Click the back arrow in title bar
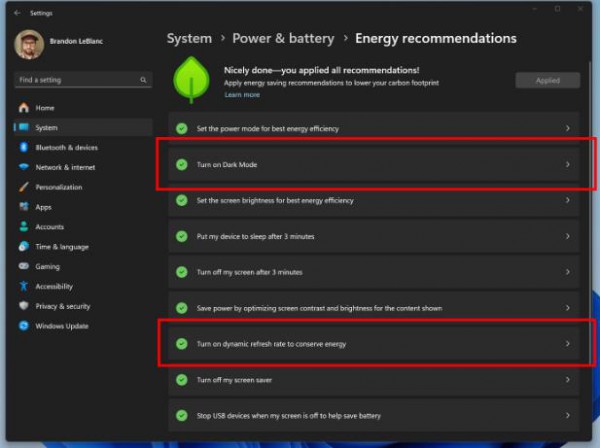600x448 pixels. click(x=17, y=13)
